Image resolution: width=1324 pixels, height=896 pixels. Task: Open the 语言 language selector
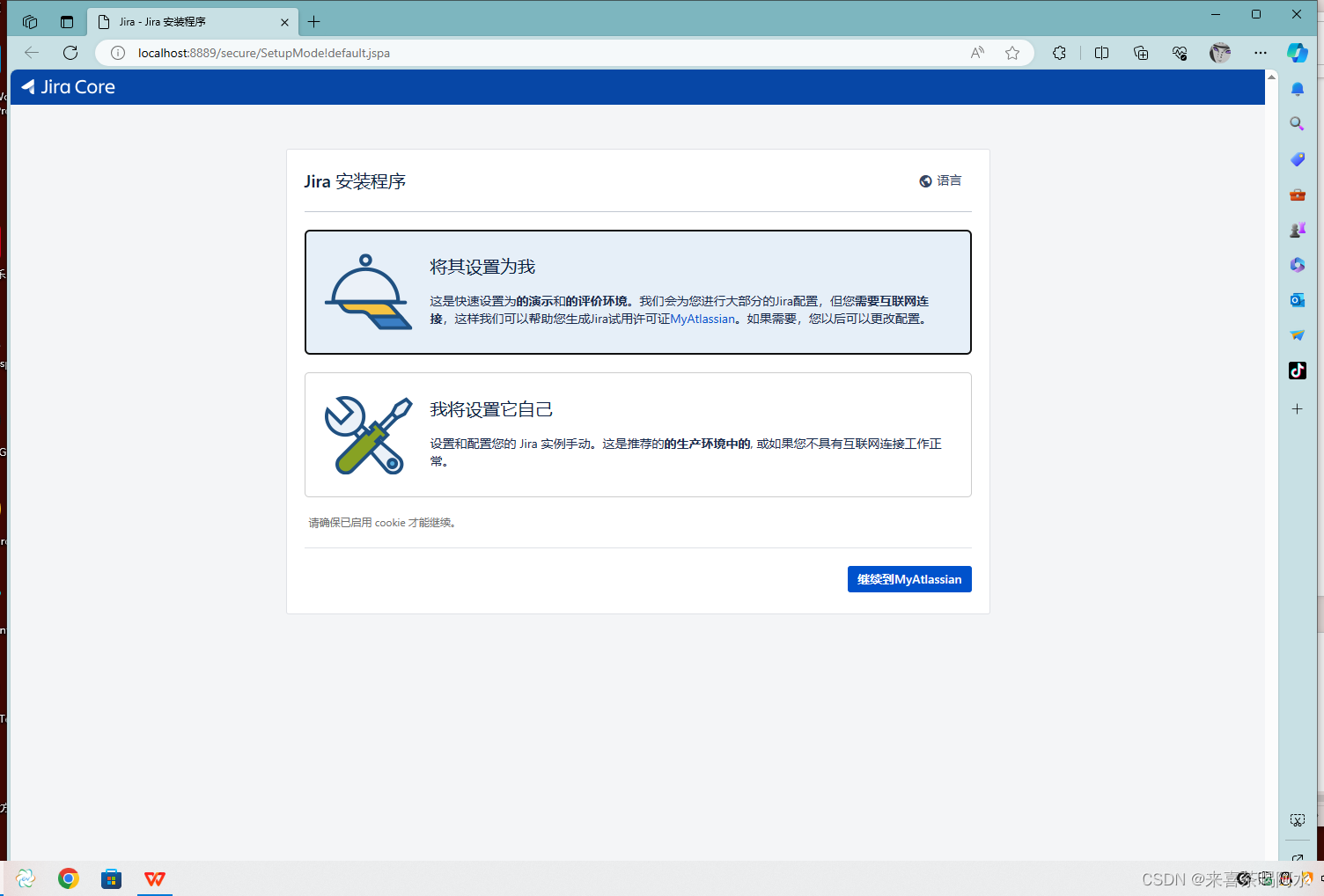point(941,180)
